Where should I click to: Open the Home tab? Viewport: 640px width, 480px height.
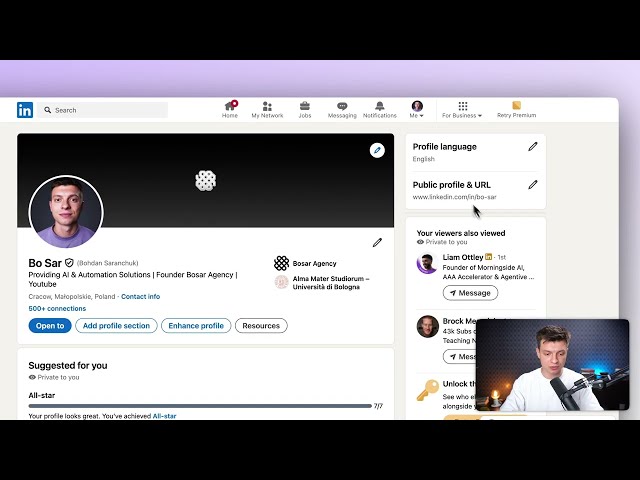point(230,110)
